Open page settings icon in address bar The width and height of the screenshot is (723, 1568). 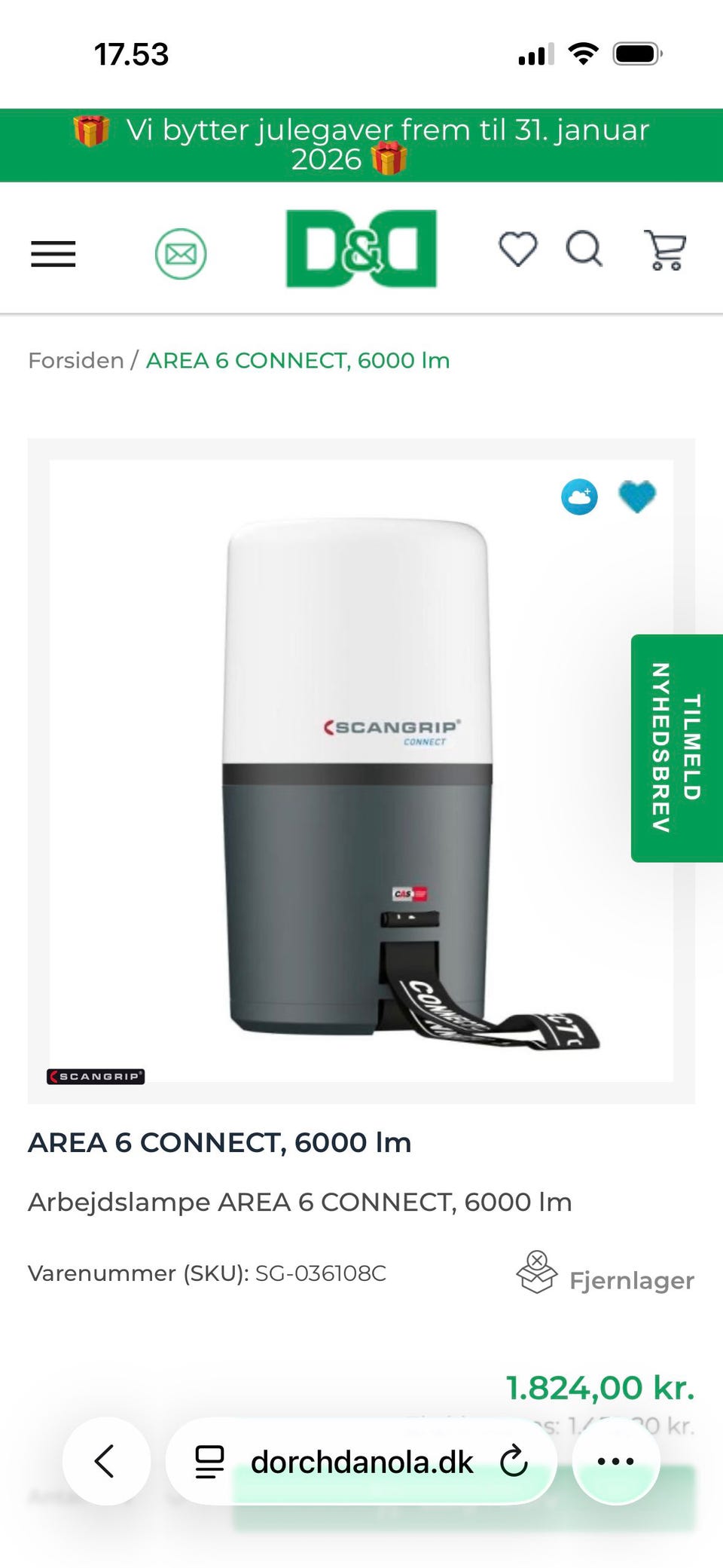click(x=209, y=1462)
